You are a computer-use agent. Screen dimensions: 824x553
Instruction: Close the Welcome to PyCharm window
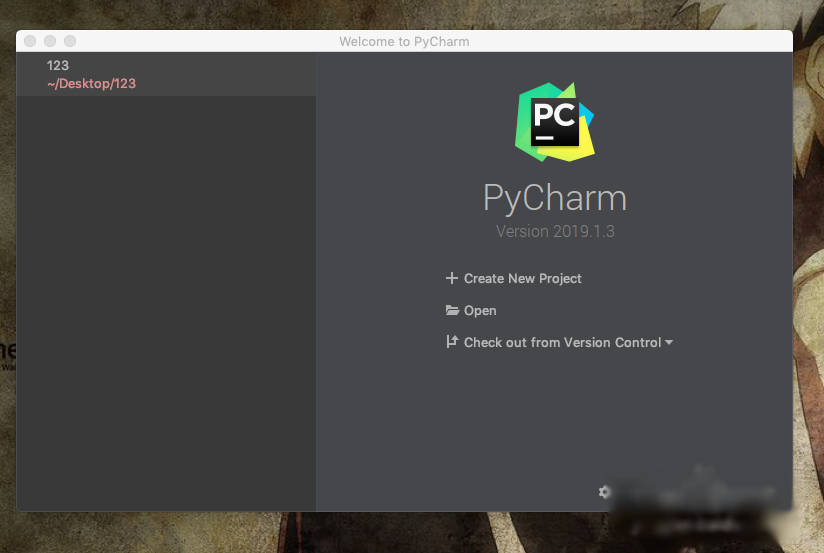(30, 41)
